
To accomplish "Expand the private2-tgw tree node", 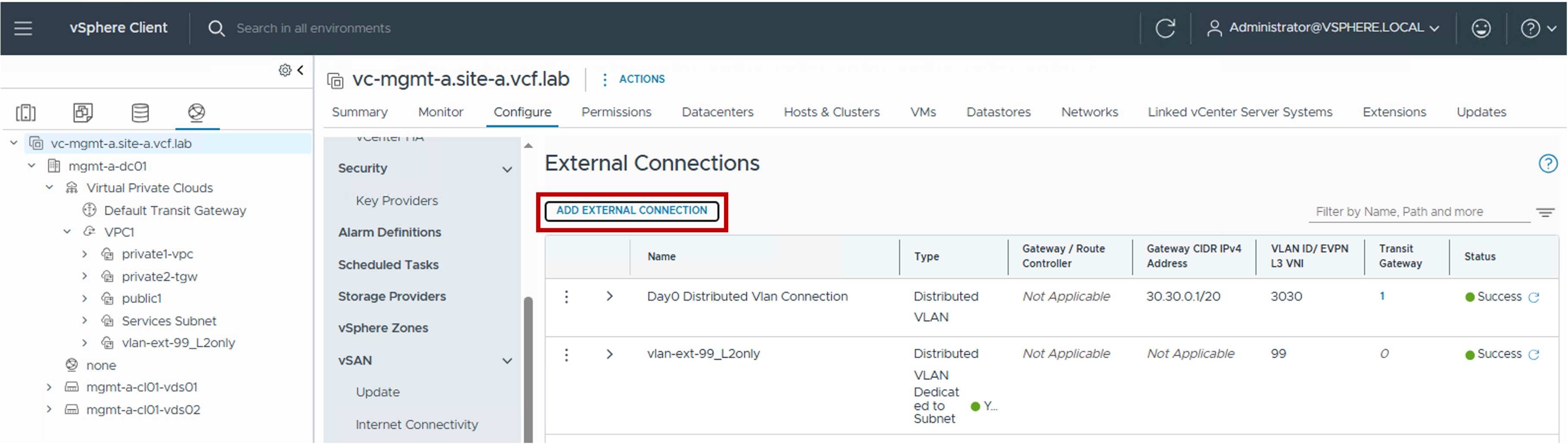I will coord(84,277).
